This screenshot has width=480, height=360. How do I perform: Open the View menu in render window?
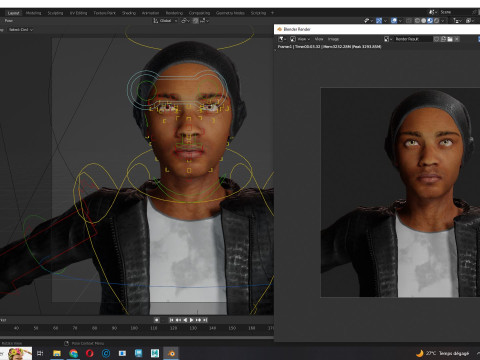tap(319, 39)
